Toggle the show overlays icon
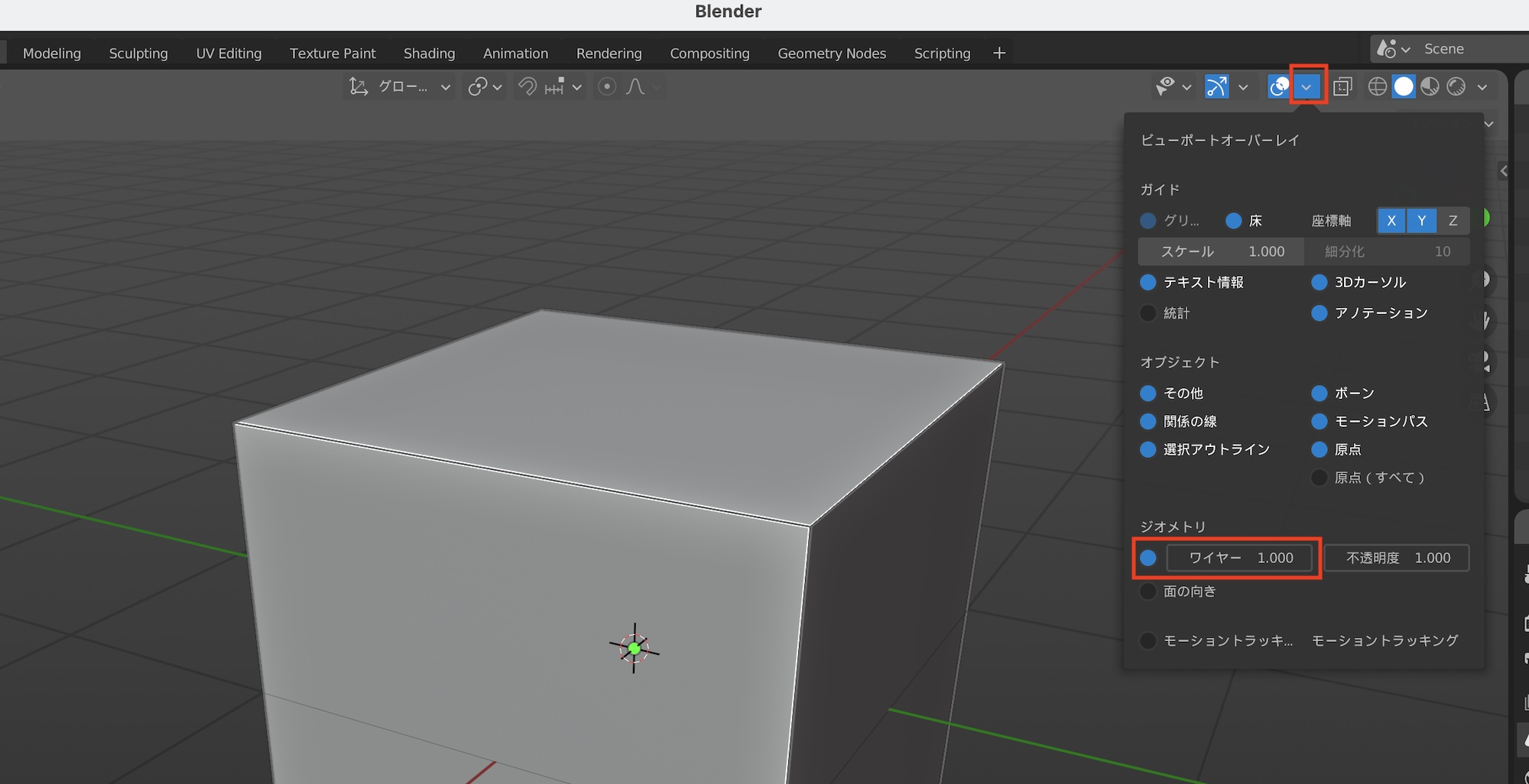1529x784 pixels. 1278,87
